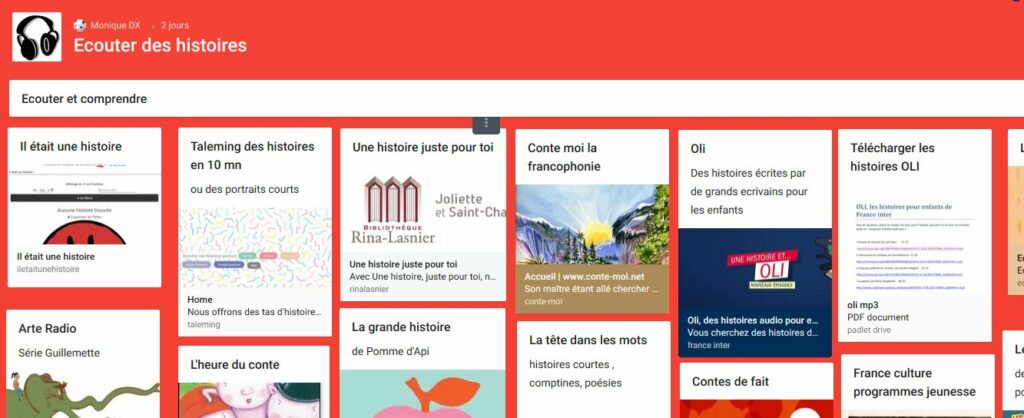
Task: Open Une histoire juste pour toi link
Action: [x=423, y=276]
